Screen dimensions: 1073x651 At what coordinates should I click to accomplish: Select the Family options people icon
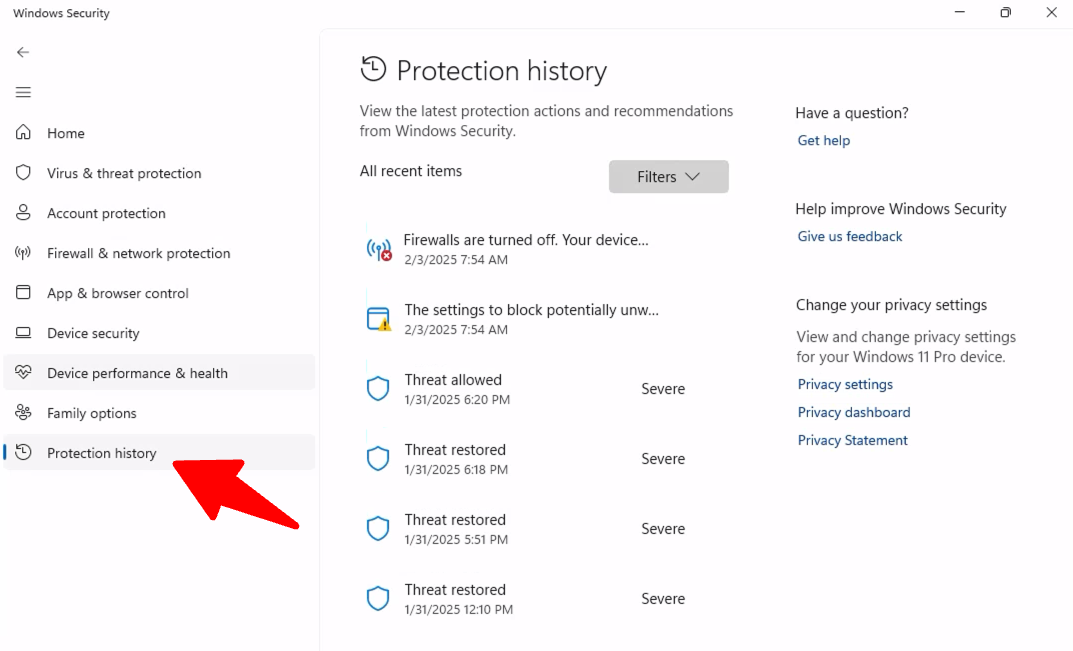(23, 412)
